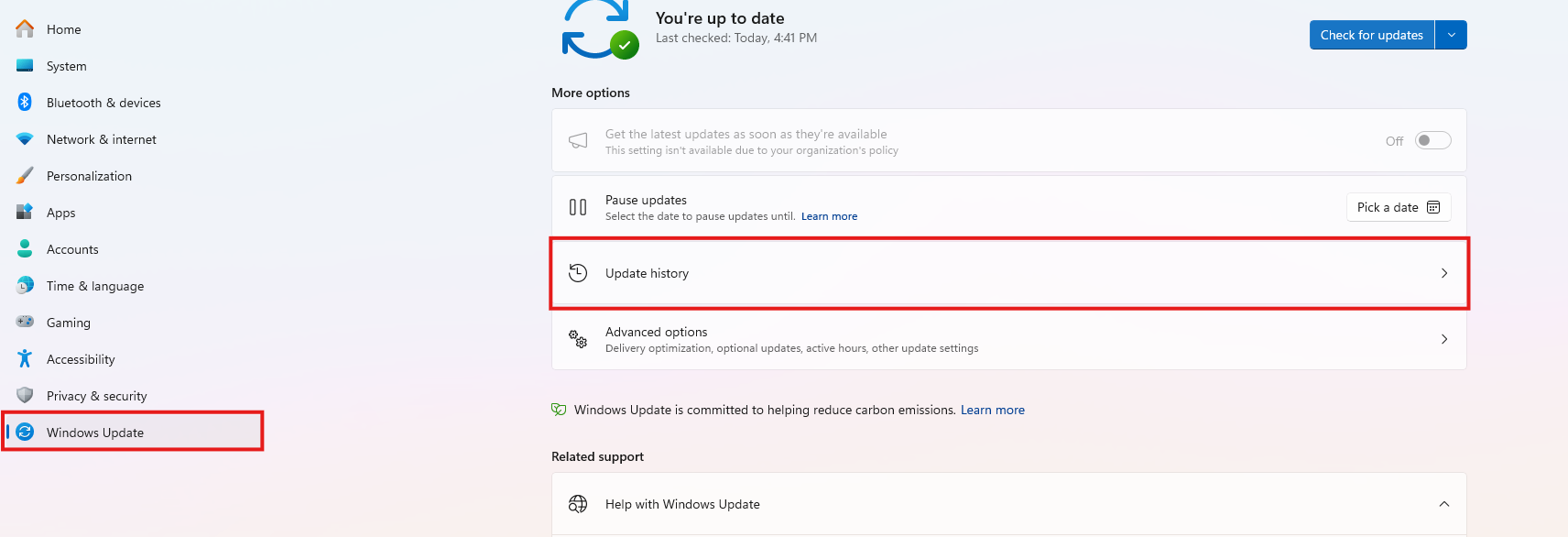This screenshot has width=1568, height=537.
Task: Navigate to Personalization settings
Action: (89, 176)
